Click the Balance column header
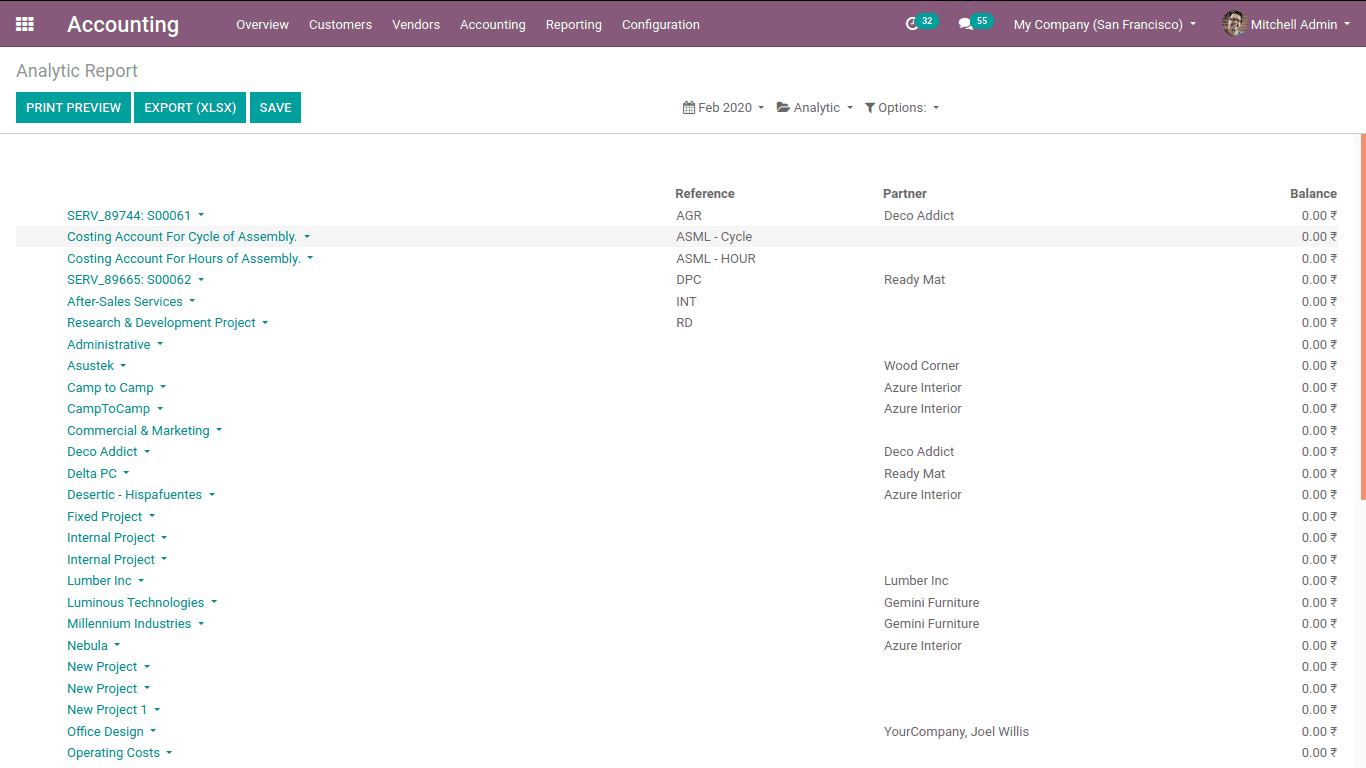Image resolution: width=1366 pixels, height=768 pixels. [1313, 194]
